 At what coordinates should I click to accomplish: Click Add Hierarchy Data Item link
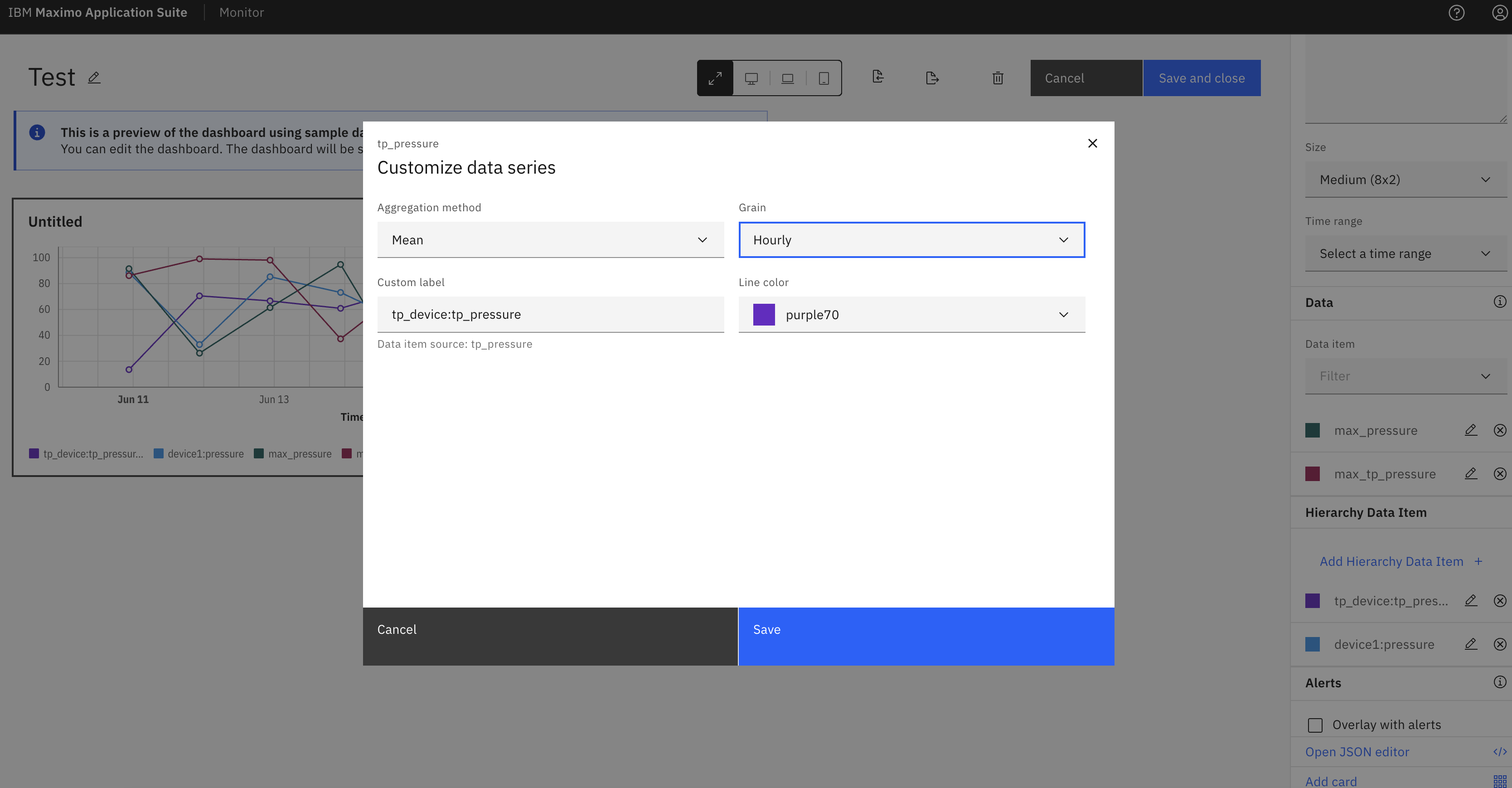[1401, 561]
